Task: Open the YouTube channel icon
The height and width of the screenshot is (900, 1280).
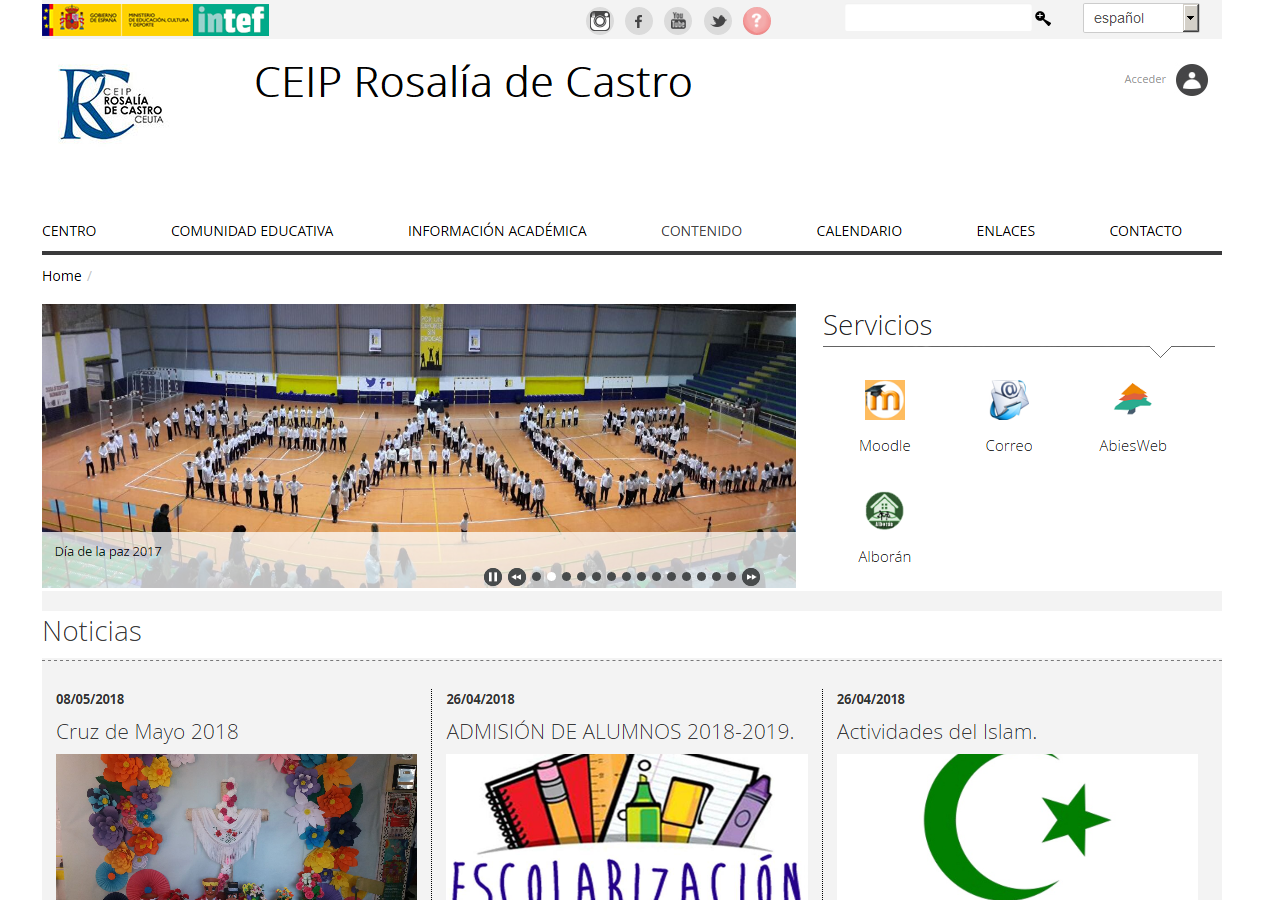Action: pos(678,21)
